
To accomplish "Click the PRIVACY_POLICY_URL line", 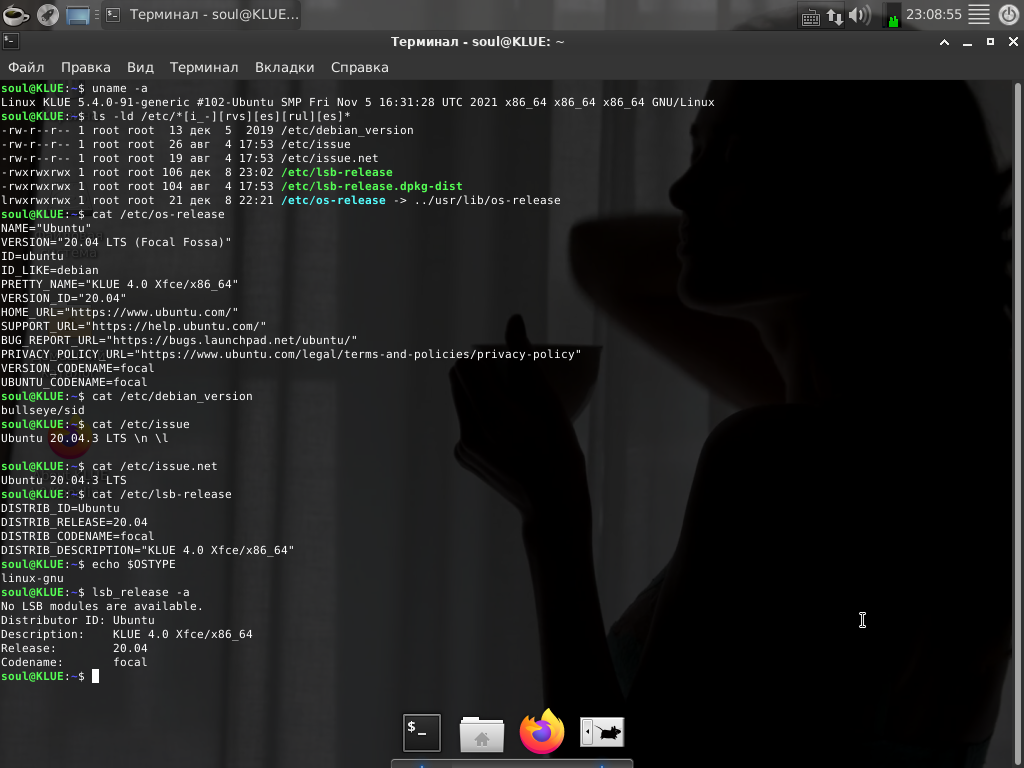I will [x=291, y=355].
